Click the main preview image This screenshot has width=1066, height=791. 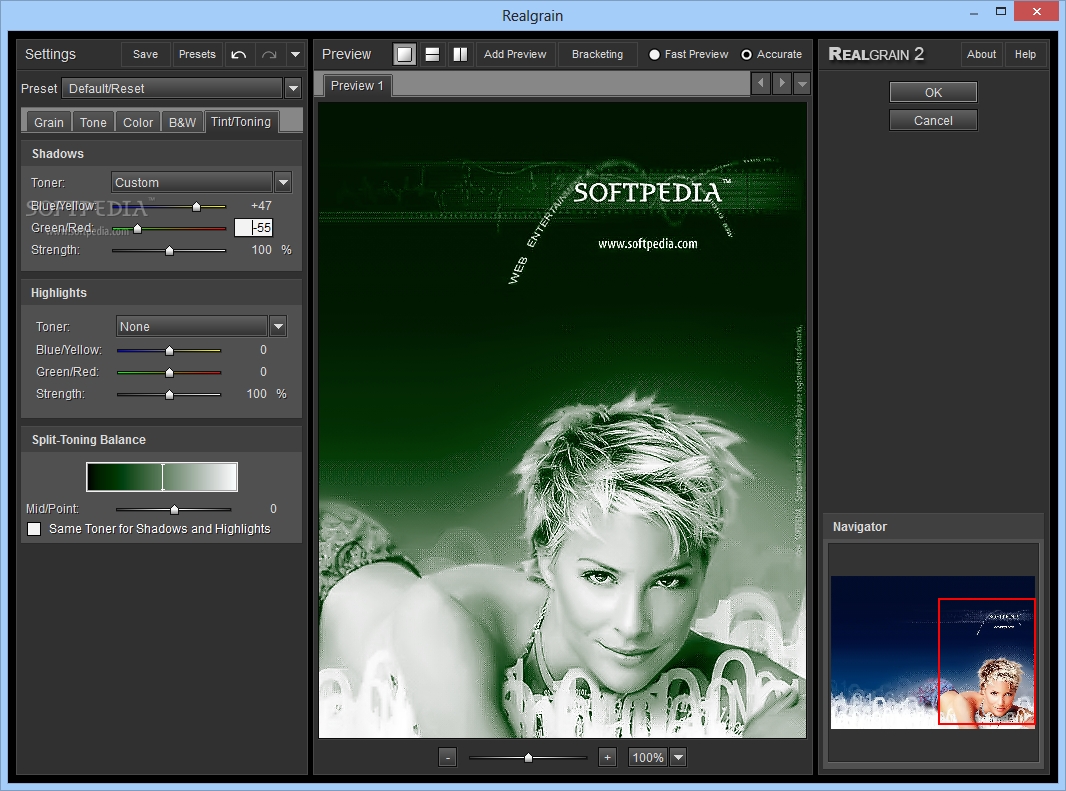point(562,420)
